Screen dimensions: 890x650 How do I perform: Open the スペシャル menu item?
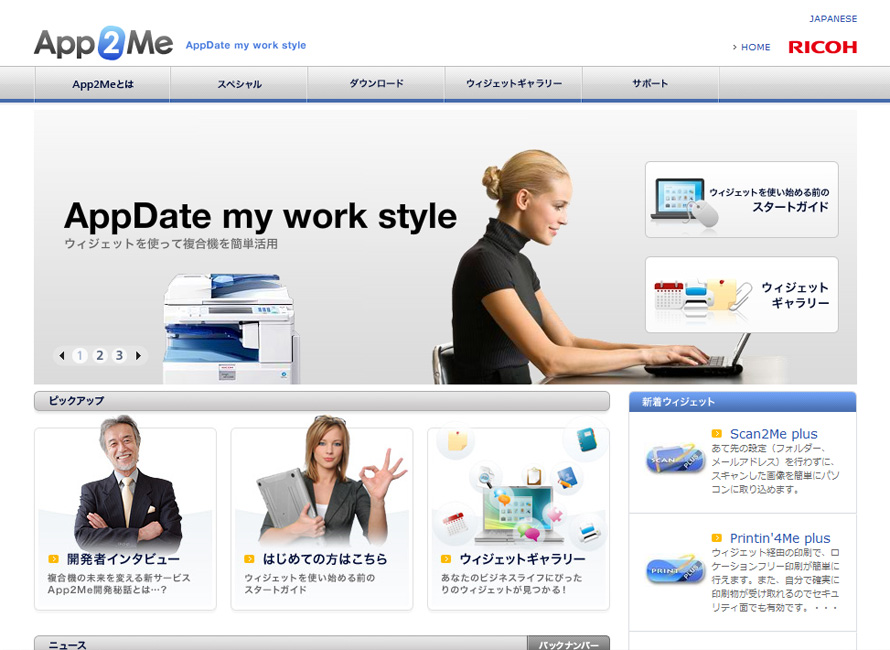[x=239, y=84]
